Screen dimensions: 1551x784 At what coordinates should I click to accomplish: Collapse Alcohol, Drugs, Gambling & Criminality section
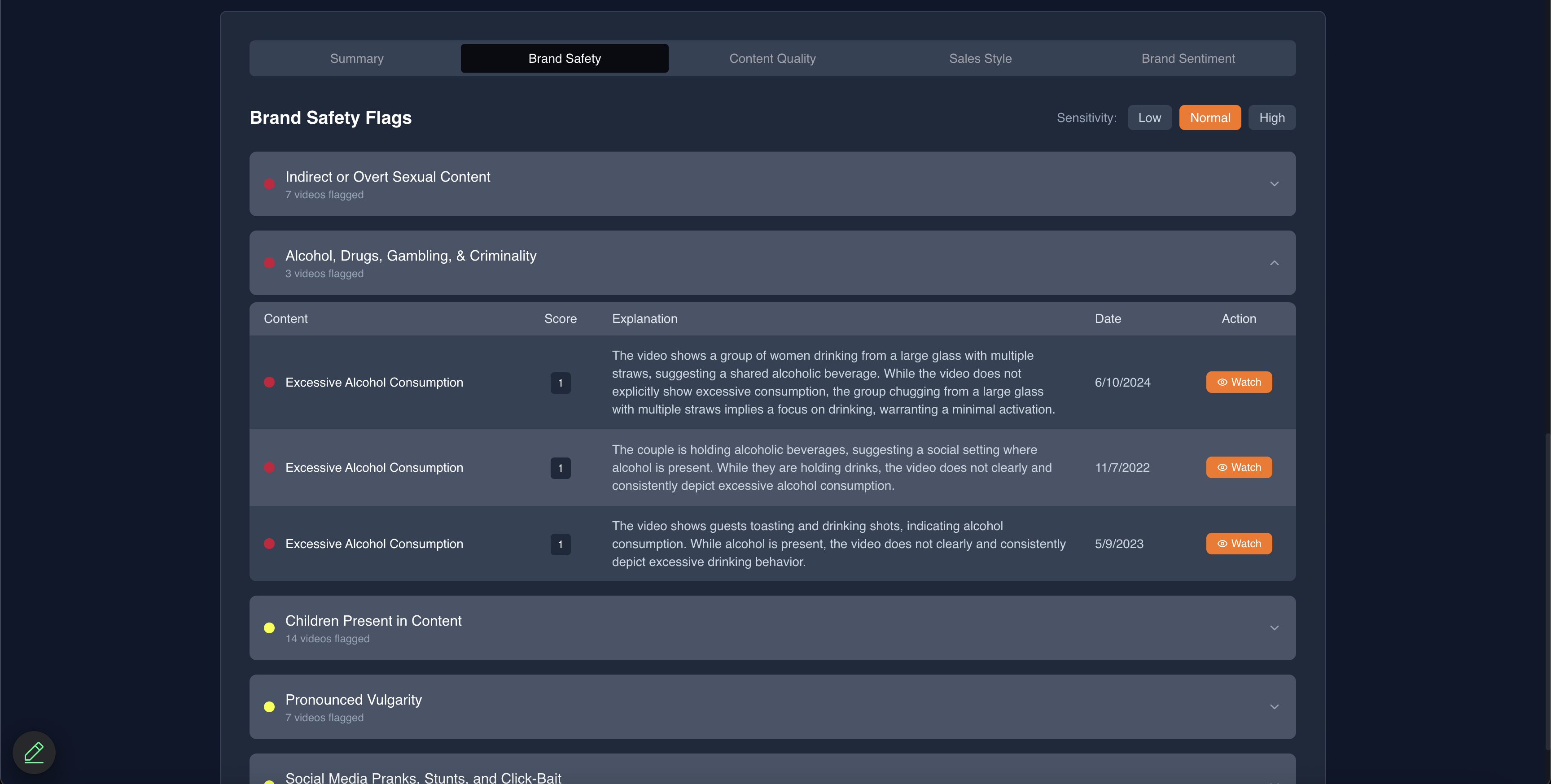(x=1274, y=263)
